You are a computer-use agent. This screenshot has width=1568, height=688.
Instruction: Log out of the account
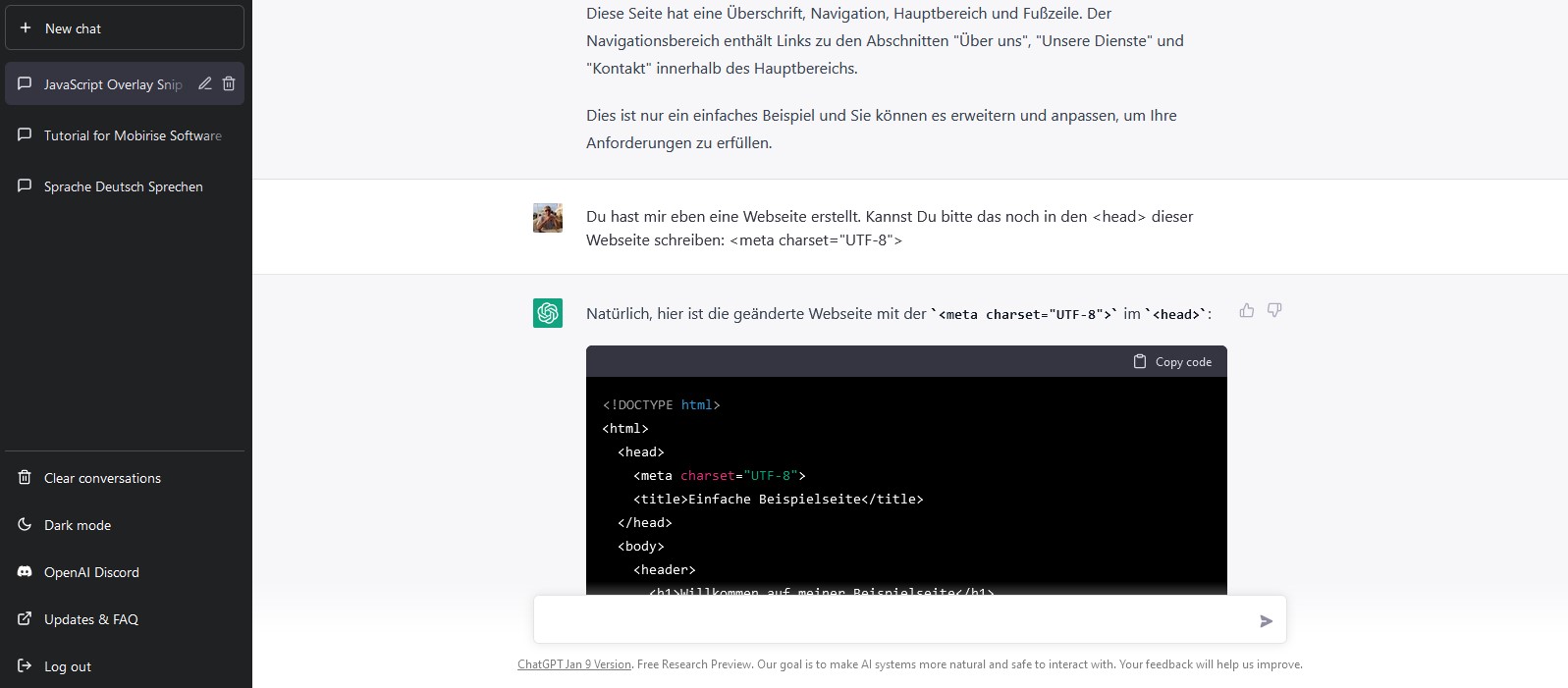point(125,666)
